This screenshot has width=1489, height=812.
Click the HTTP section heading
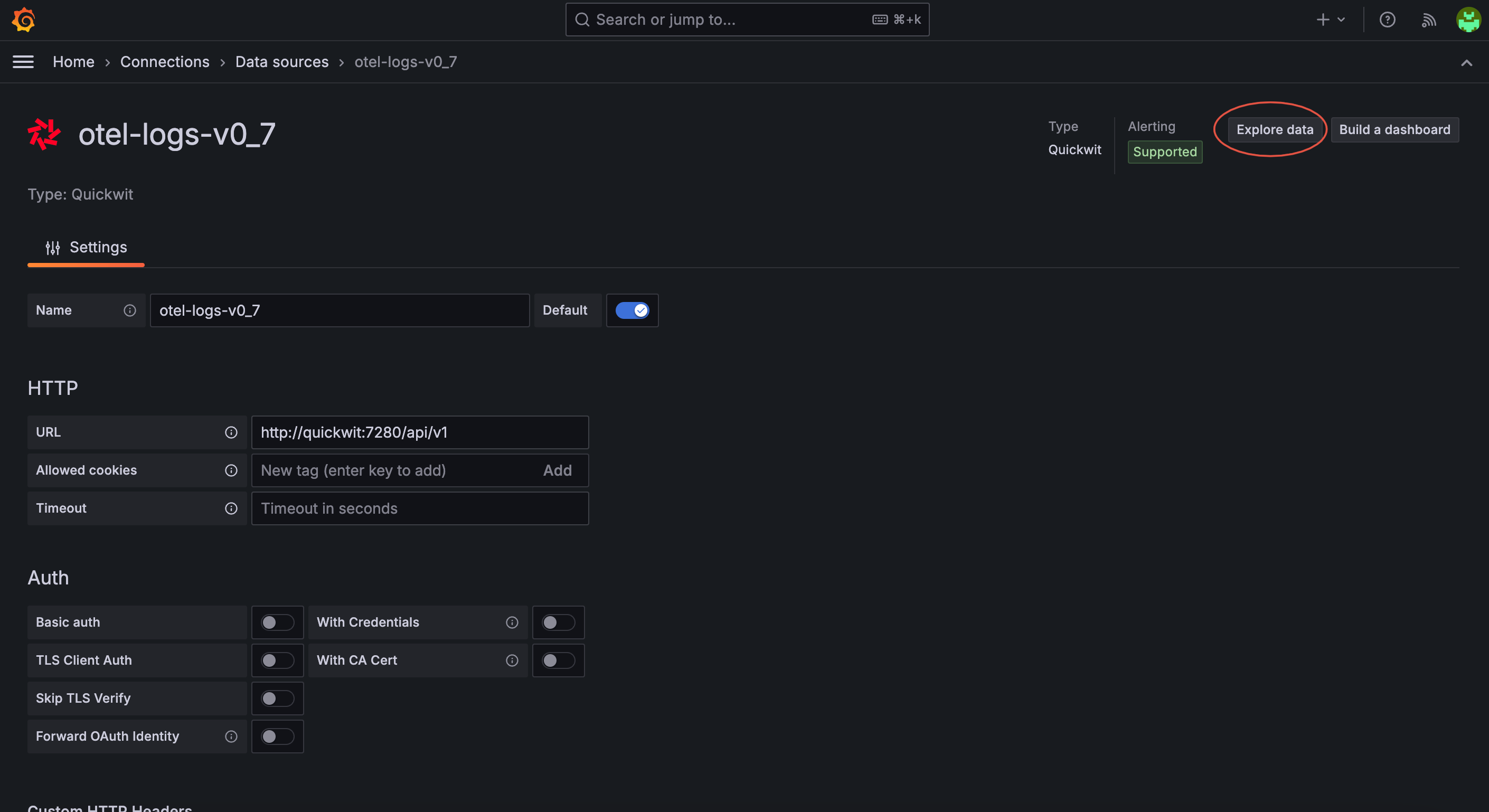point(53,388)
